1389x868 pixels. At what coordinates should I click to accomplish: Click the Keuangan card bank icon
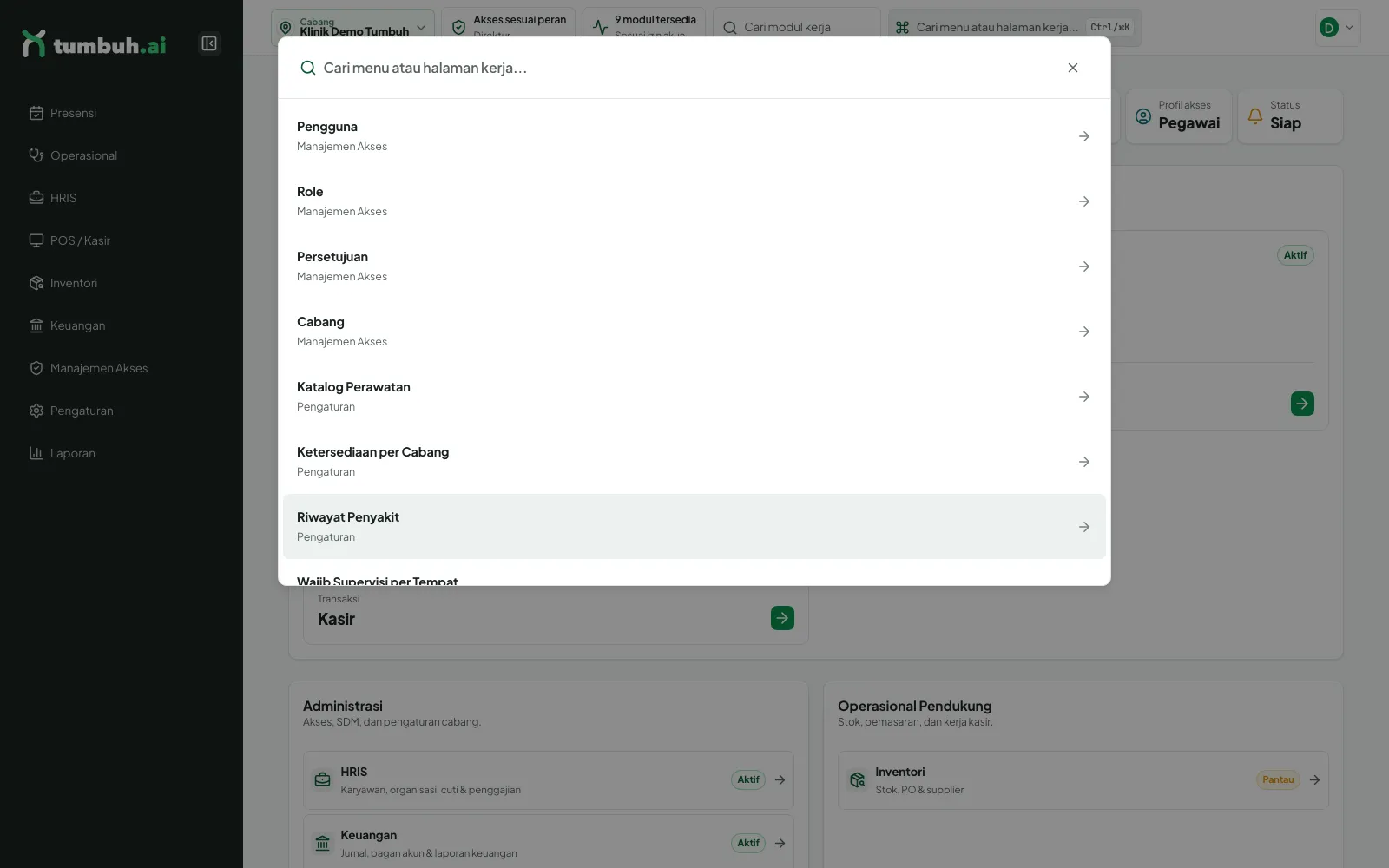(x=322, y=843)
